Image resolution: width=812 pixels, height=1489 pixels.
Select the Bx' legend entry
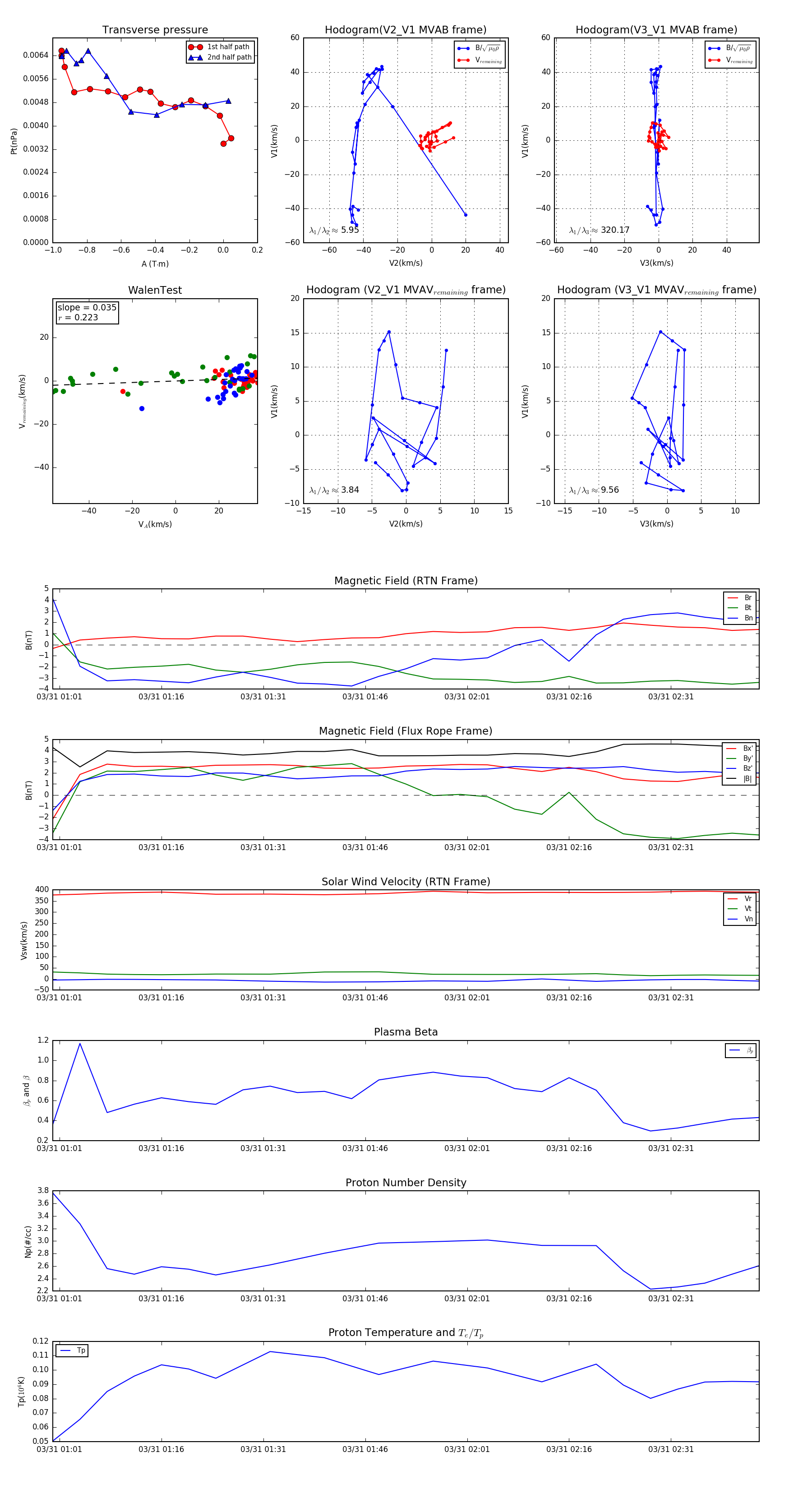[739, 748]
